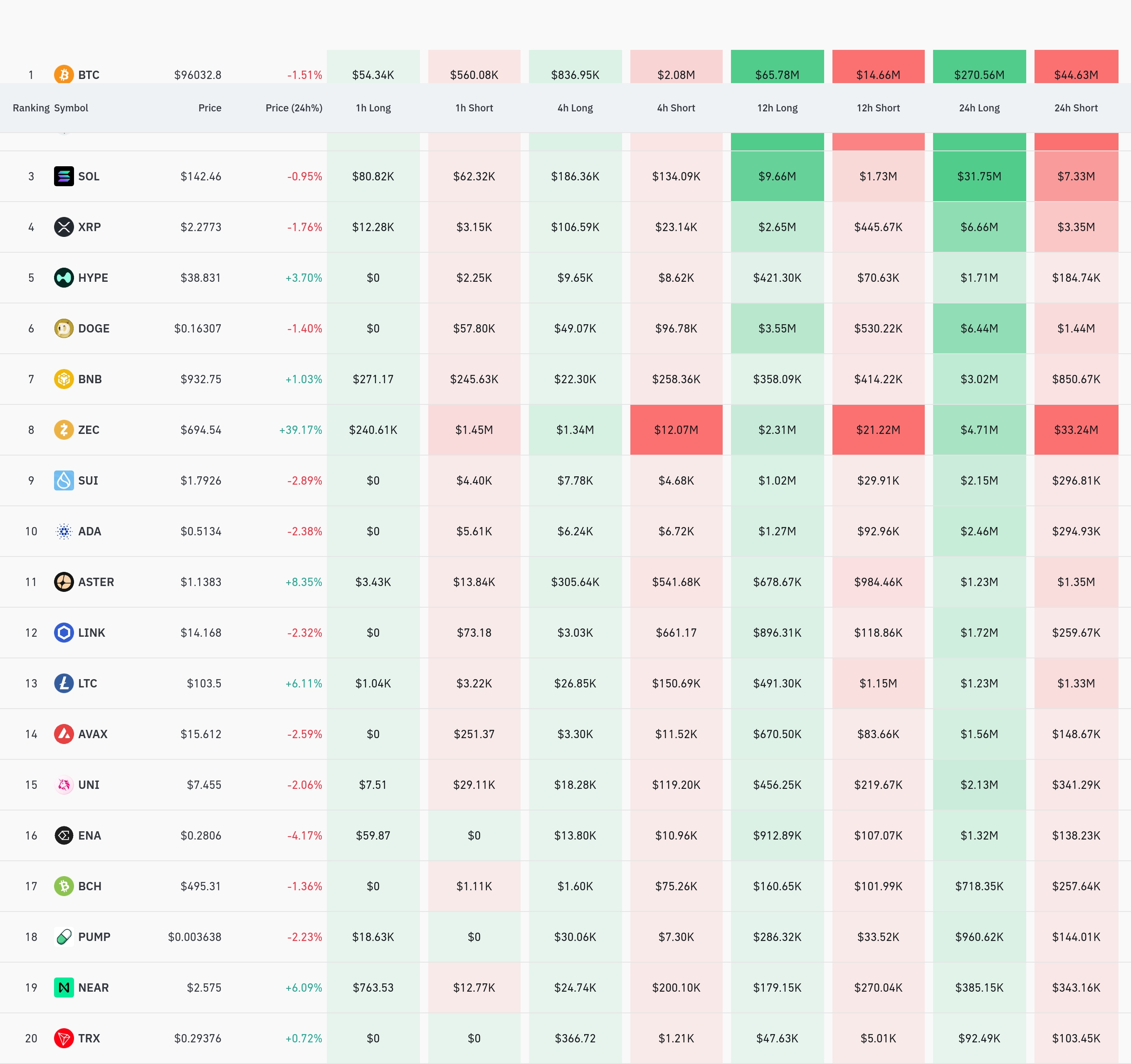1131x1064 pixels.
Task: Click the HYPE token icon
Action: click(x=64, y=278)
